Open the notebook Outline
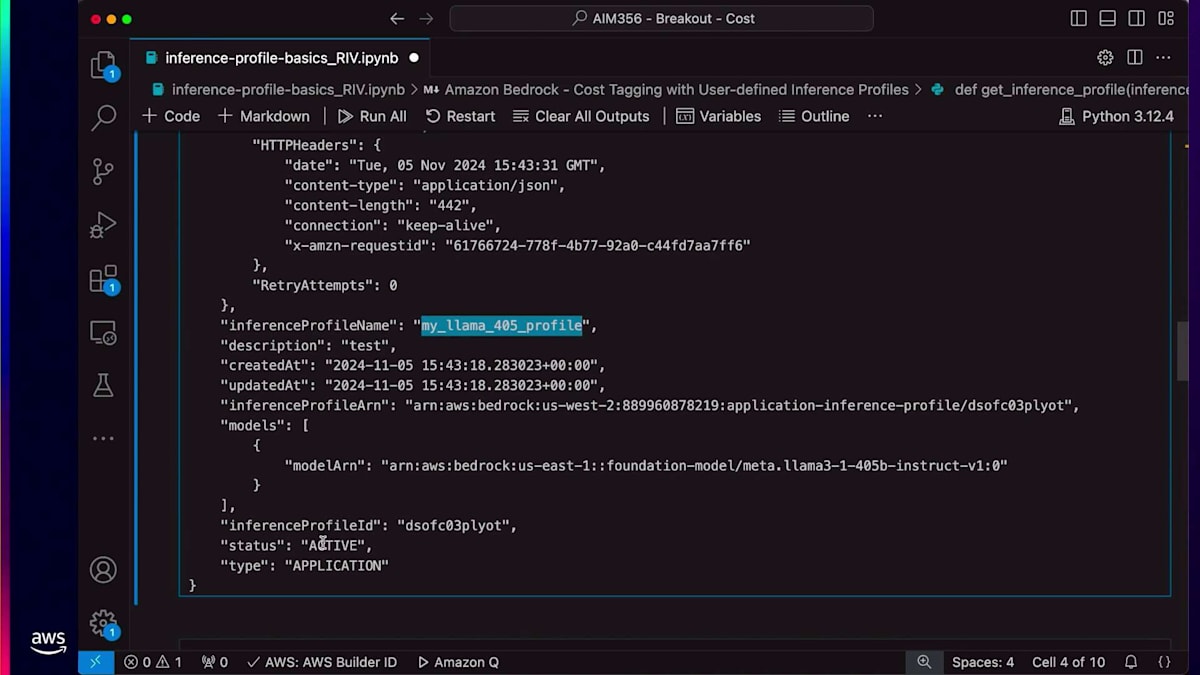 814,116
